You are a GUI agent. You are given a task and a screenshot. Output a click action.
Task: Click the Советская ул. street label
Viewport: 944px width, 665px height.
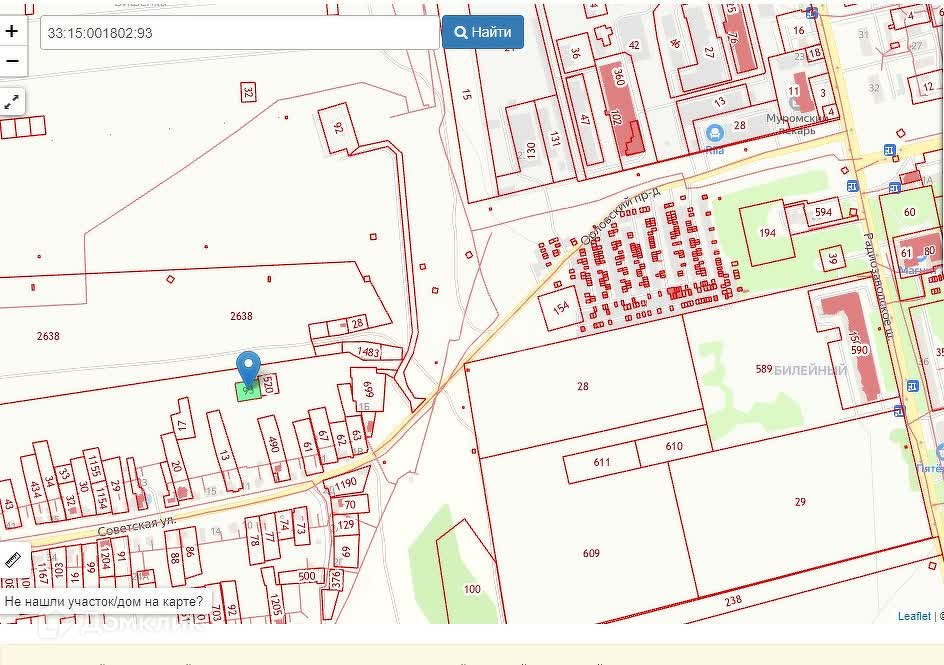(x=137, y=526)
